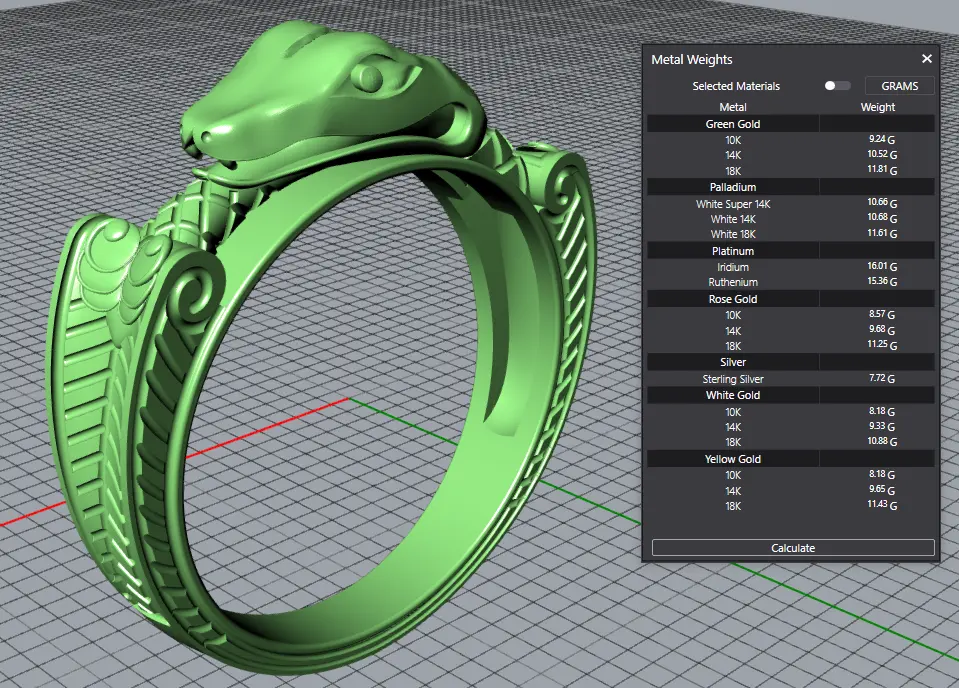Click the 9.24 G weight value
The height and width of the screenshot is (688, 959).
882,139
